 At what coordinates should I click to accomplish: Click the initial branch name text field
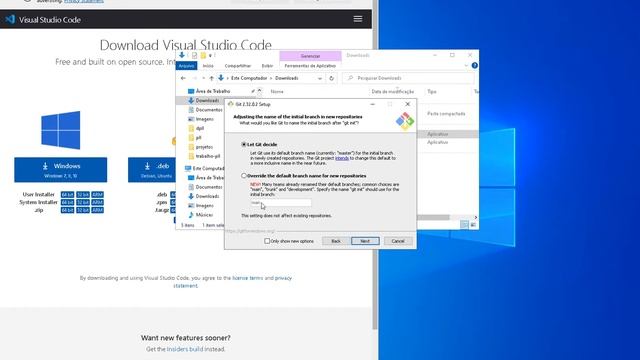point(280,203)
